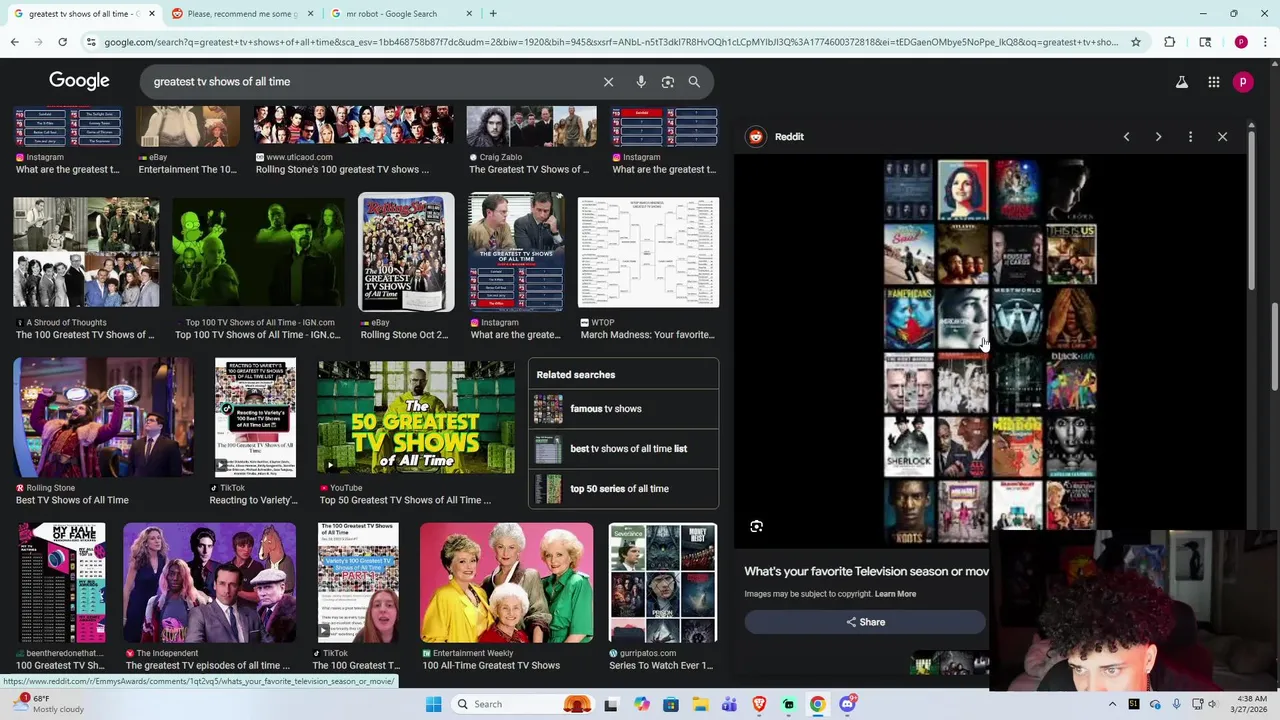1280x720 pixels.
Task: Open Discord from the taskbar
Action: pos(847,704)
